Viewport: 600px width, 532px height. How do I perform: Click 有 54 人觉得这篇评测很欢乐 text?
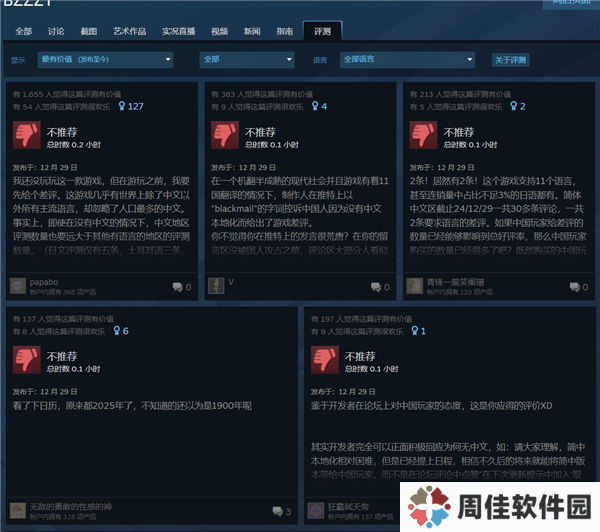(x=61, y=107)
